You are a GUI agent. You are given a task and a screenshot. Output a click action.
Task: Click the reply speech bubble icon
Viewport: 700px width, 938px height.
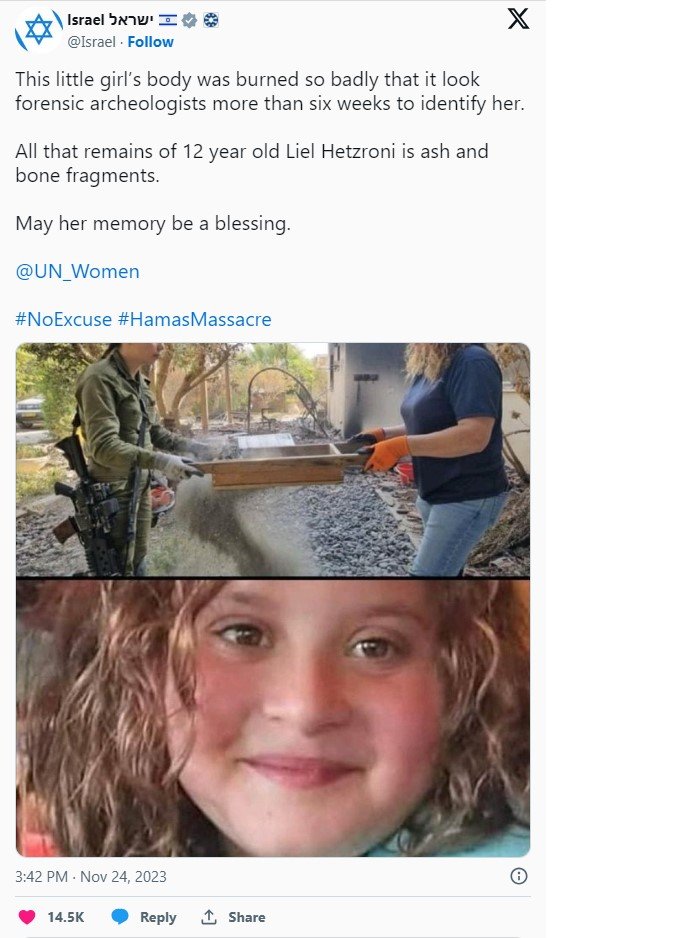pos(120,916)
